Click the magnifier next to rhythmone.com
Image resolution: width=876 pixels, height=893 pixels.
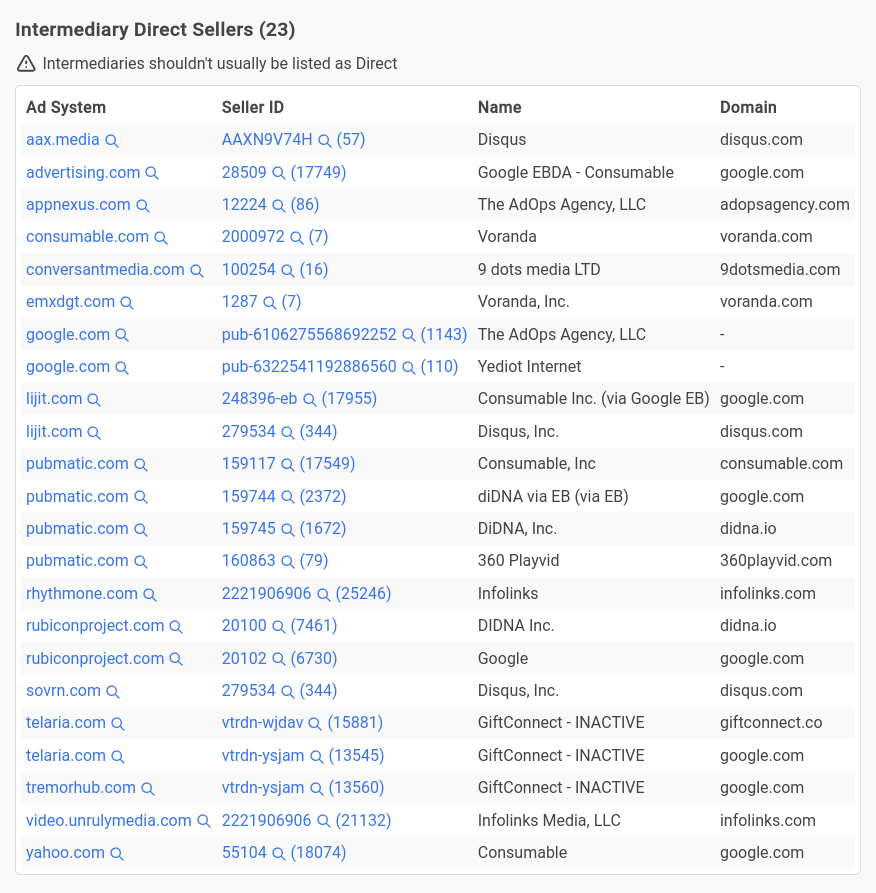pyautogui.click(x=150, y=595)
